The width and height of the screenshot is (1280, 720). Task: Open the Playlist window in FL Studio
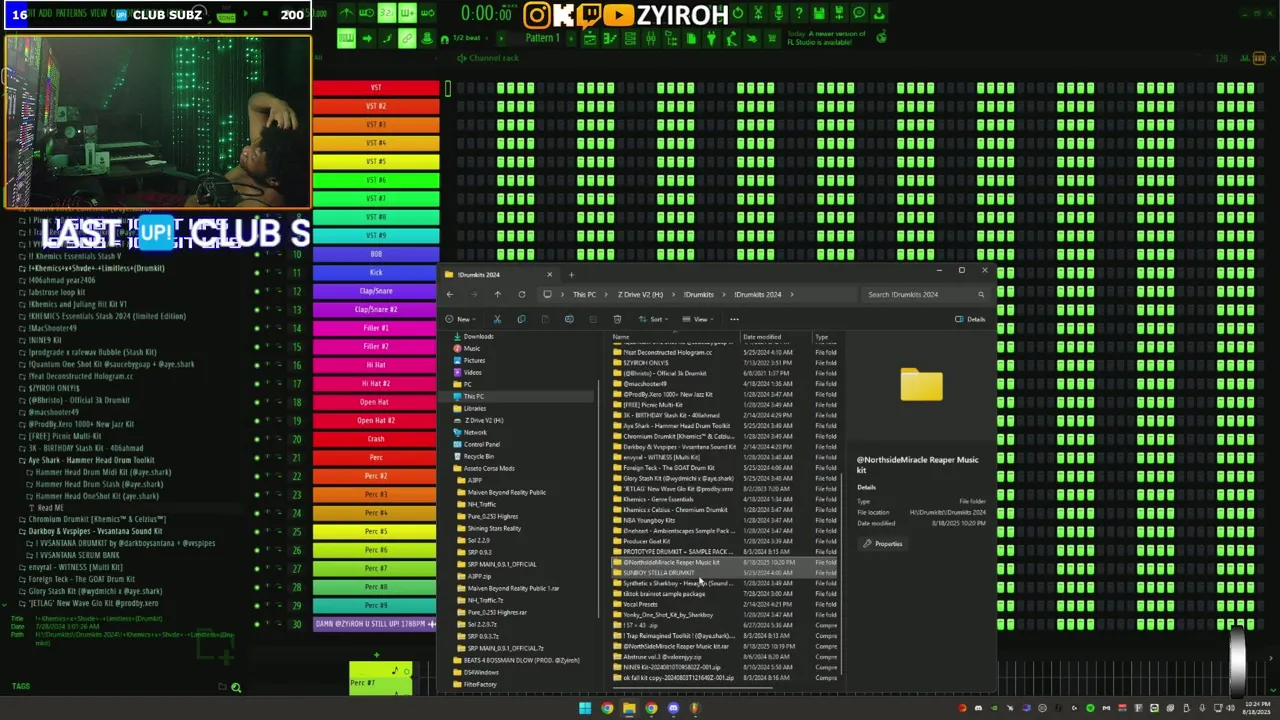pos(590,38)
